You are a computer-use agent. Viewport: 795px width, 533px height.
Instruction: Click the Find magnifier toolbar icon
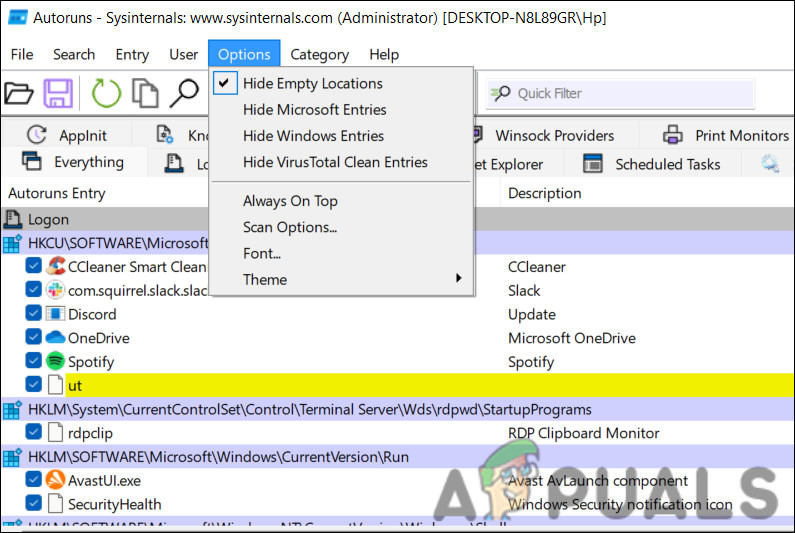pos(184,93)
